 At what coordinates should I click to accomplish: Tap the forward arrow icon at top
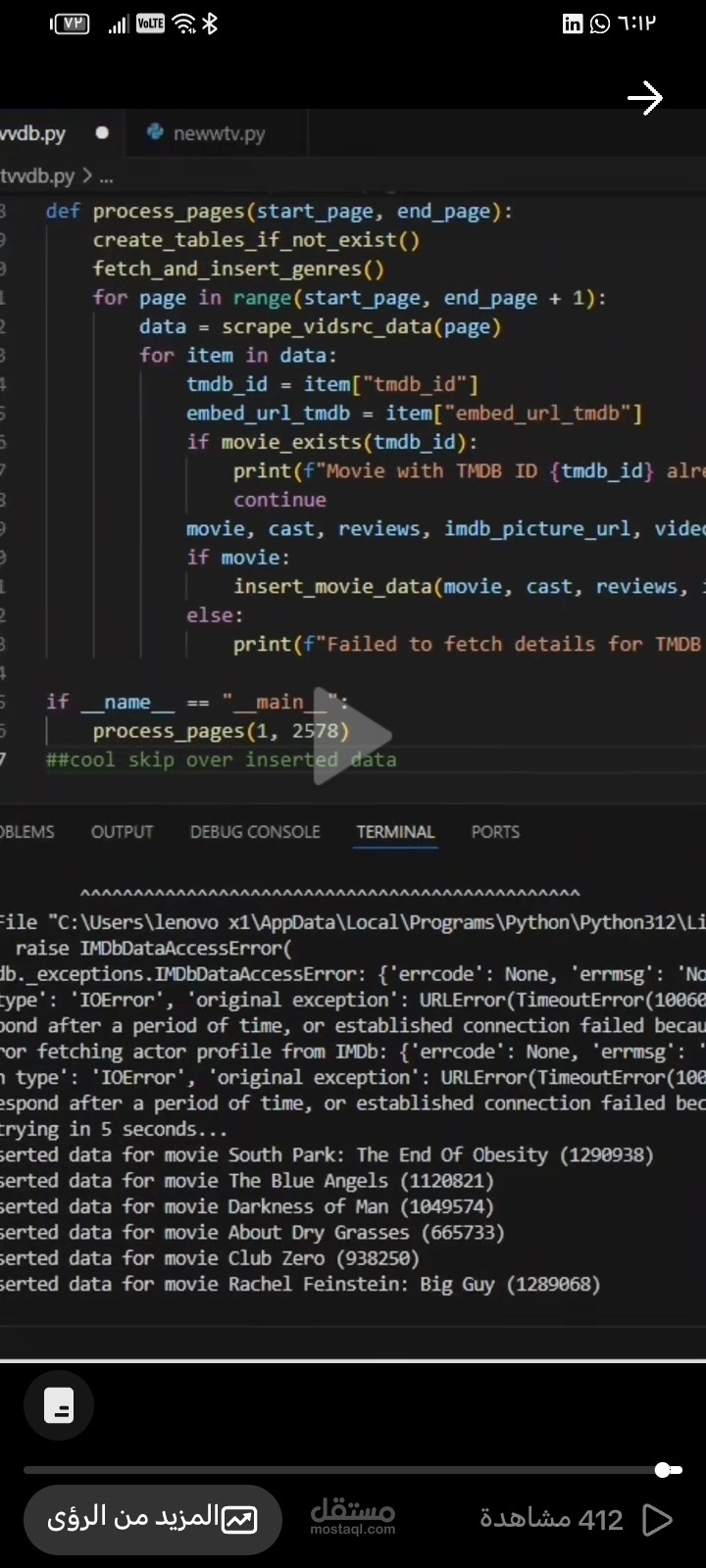pyautogui.click(x=644, y=98)
